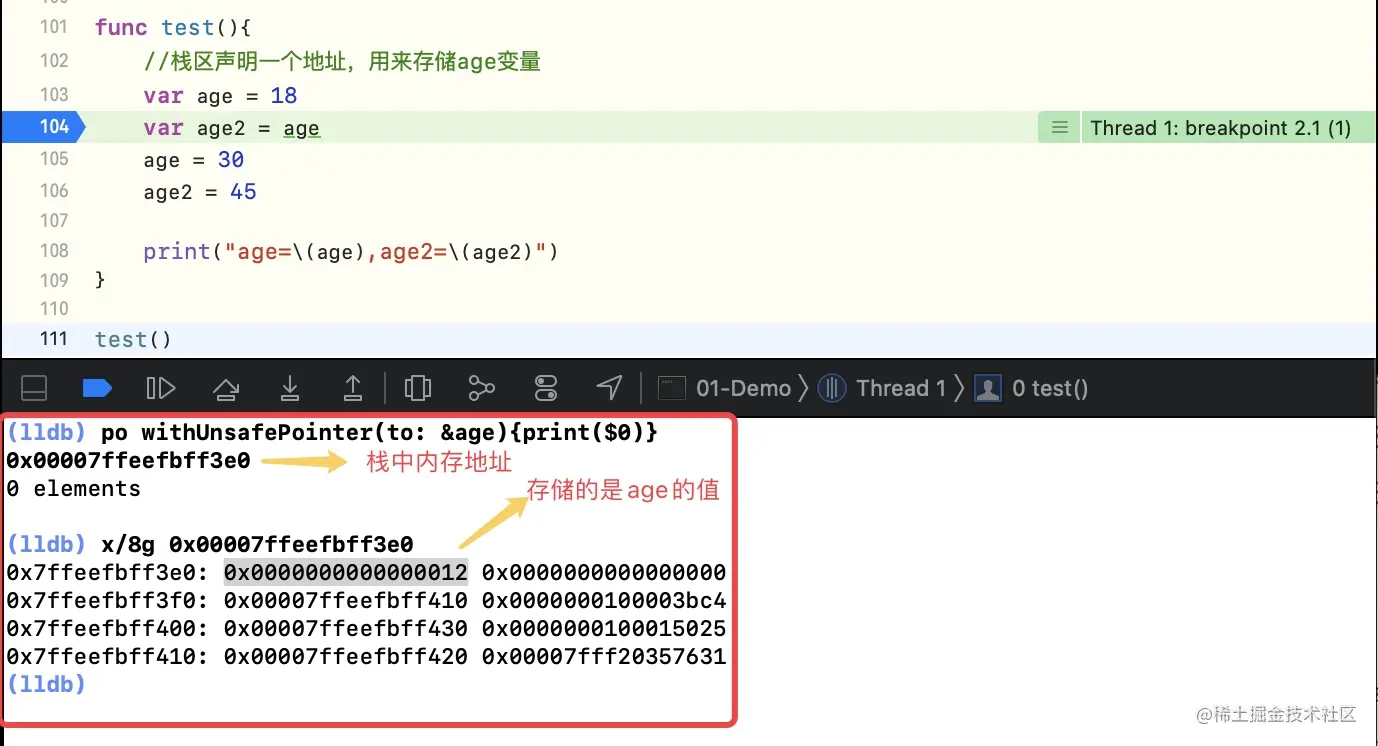The image size is (1378, 746).
Task: Click the 'test()' call on line 111
Action: click(133, 339)
